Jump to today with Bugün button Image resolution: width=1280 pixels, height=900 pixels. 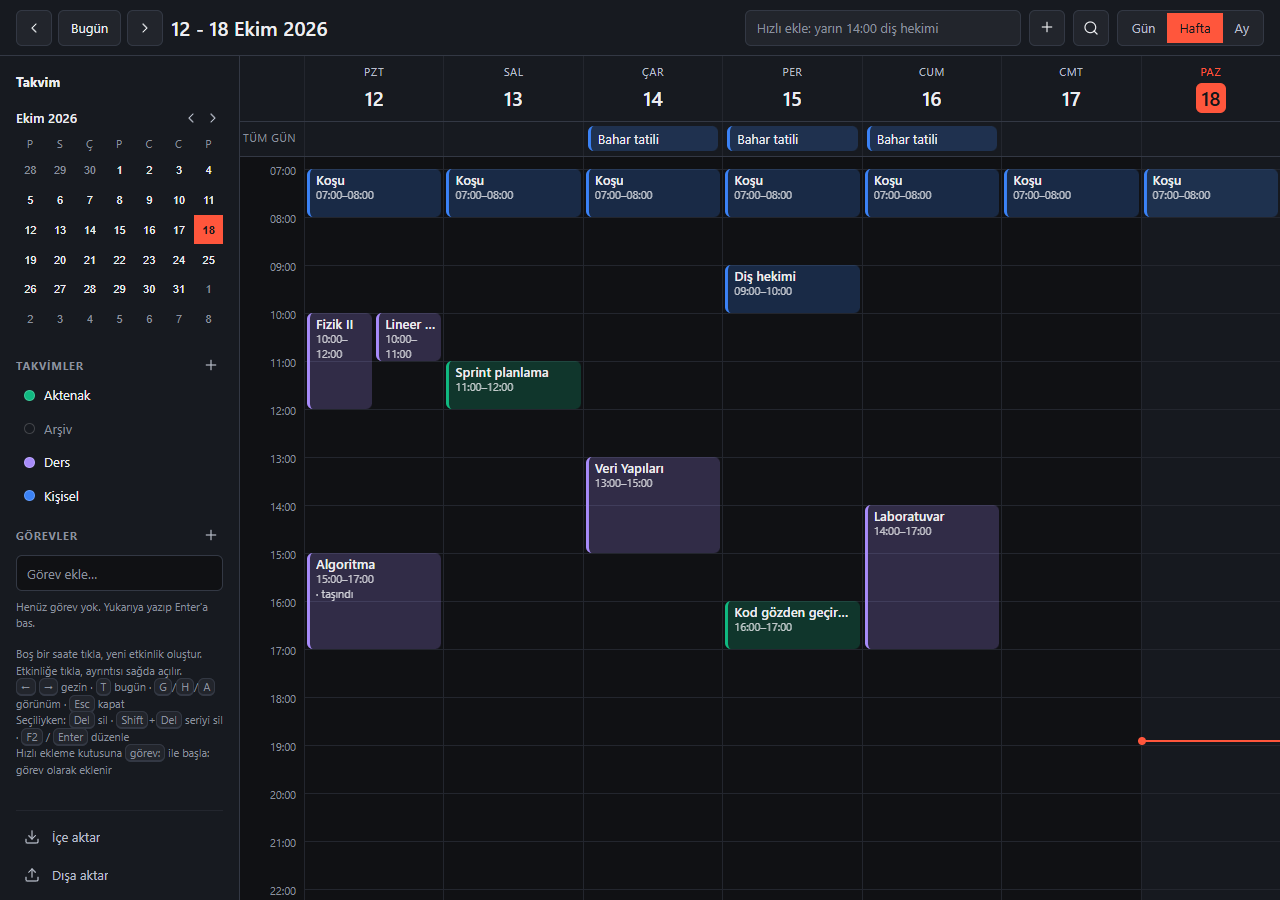coord(90,28)
